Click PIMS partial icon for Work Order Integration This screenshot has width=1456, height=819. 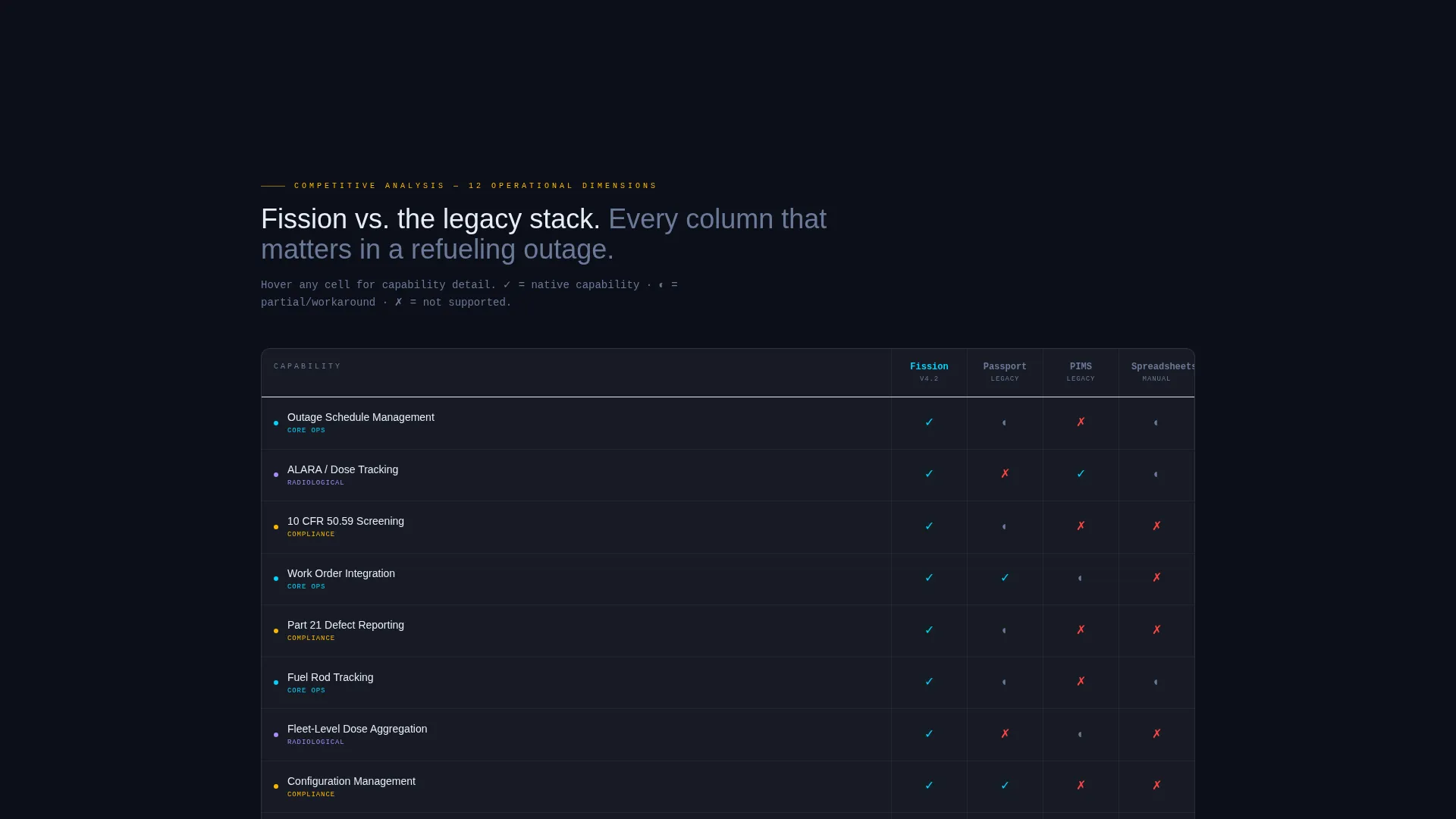pyautogui.click(x=1080, y=579)
